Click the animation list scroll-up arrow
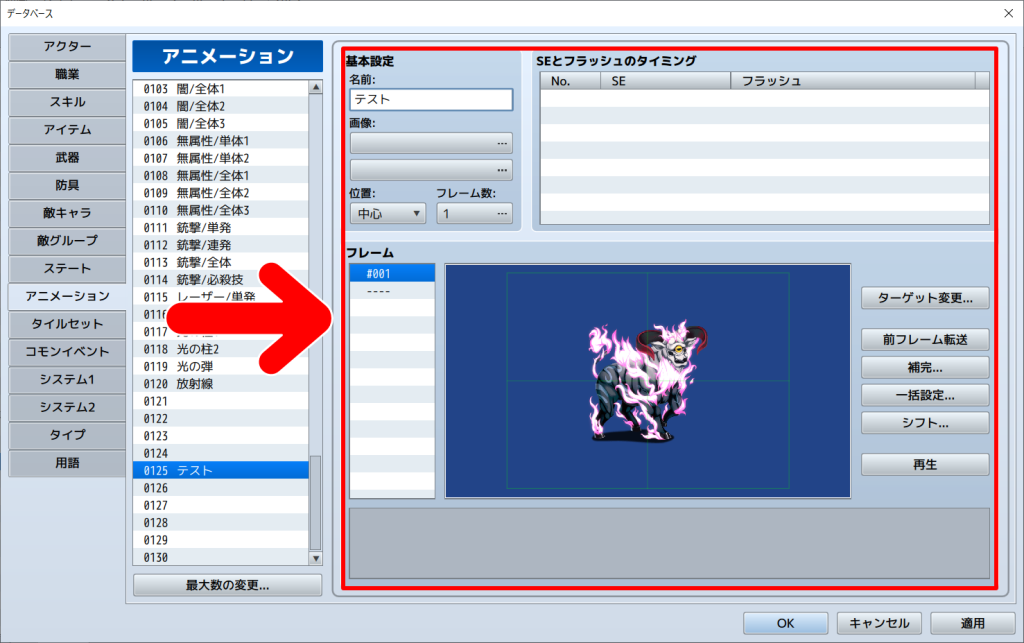The image size is (1024, 643). click(316, 87)
